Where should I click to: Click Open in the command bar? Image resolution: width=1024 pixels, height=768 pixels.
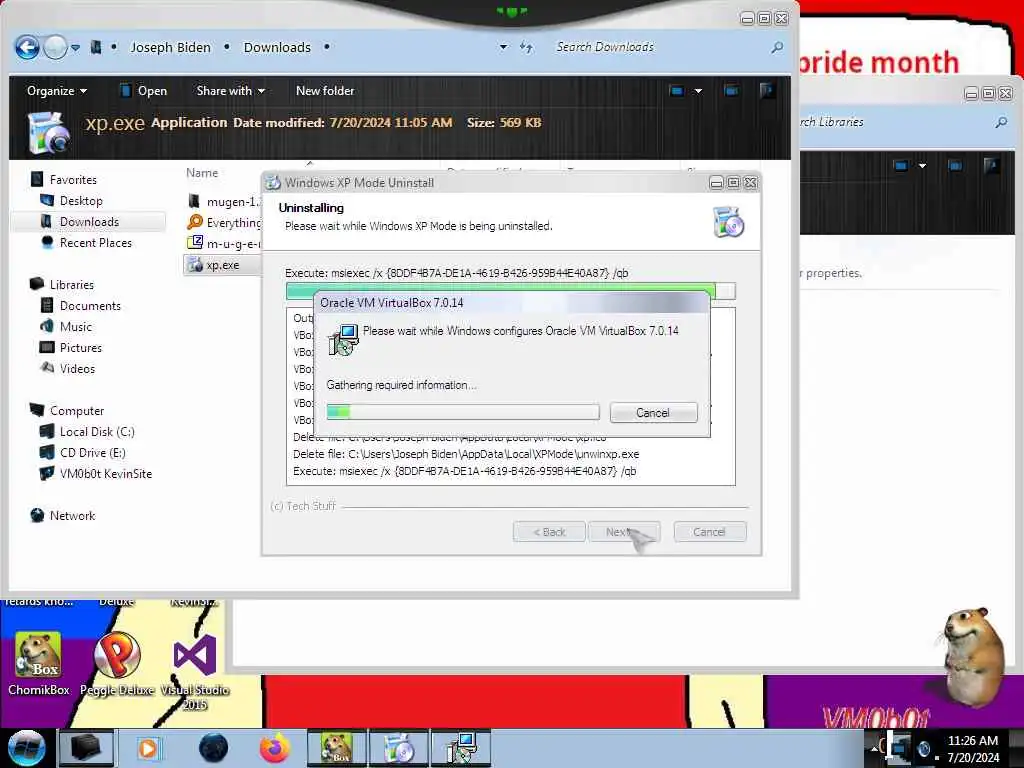[x=144, y=91]
